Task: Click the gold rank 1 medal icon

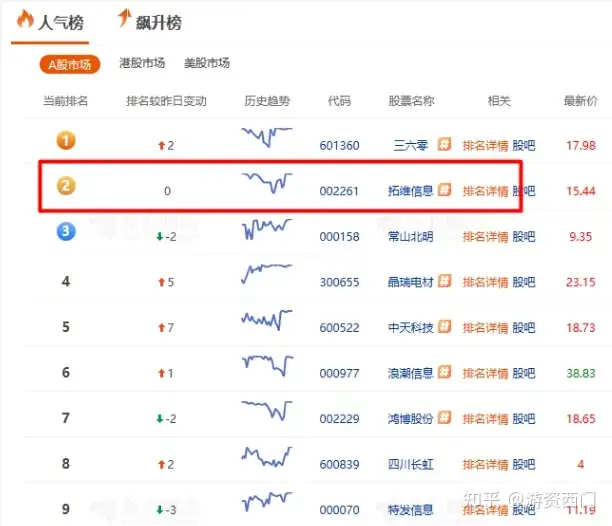Action: (66, 140)
